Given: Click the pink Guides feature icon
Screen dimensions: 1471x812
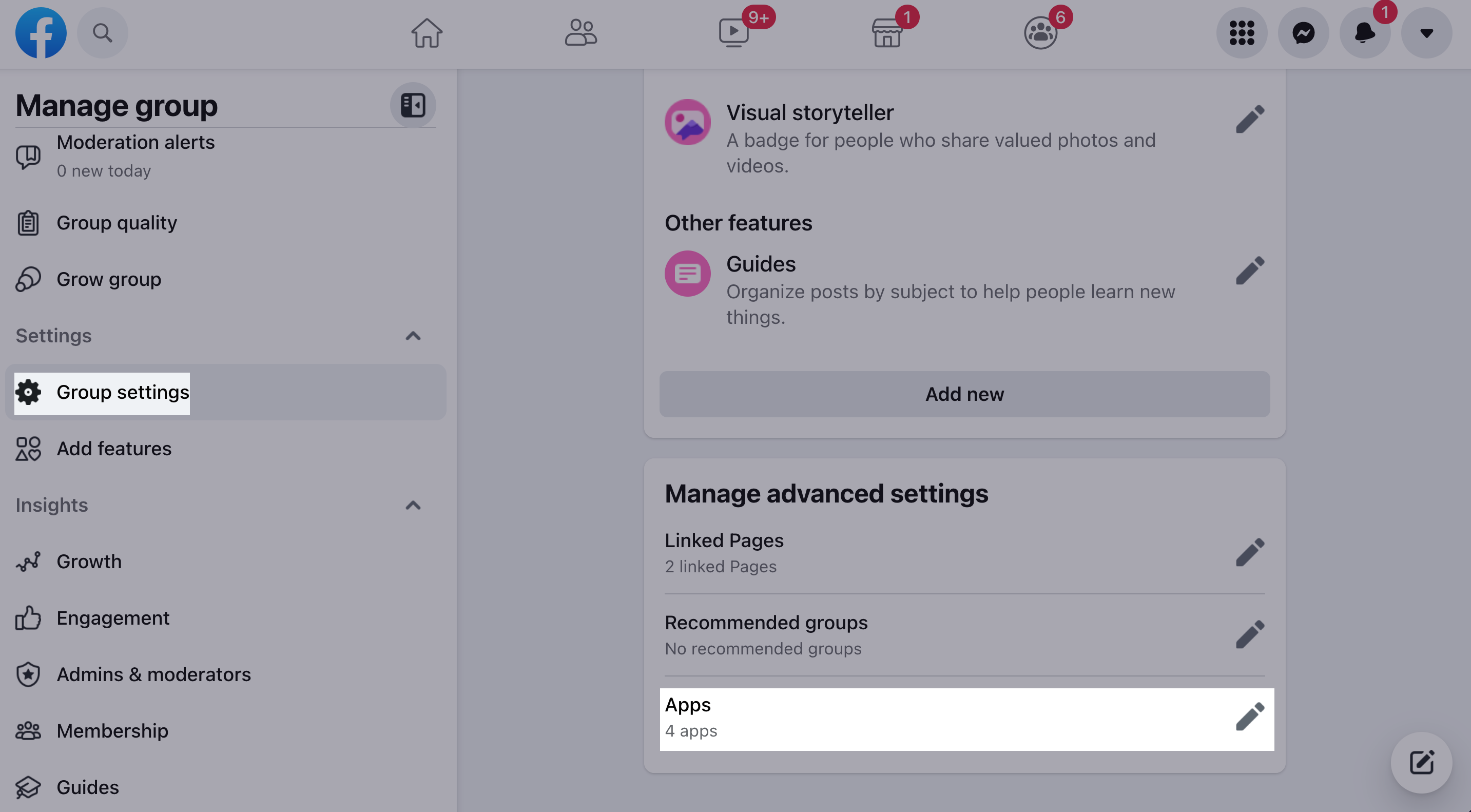Looking at the screenshot, I should coord(688,274).
